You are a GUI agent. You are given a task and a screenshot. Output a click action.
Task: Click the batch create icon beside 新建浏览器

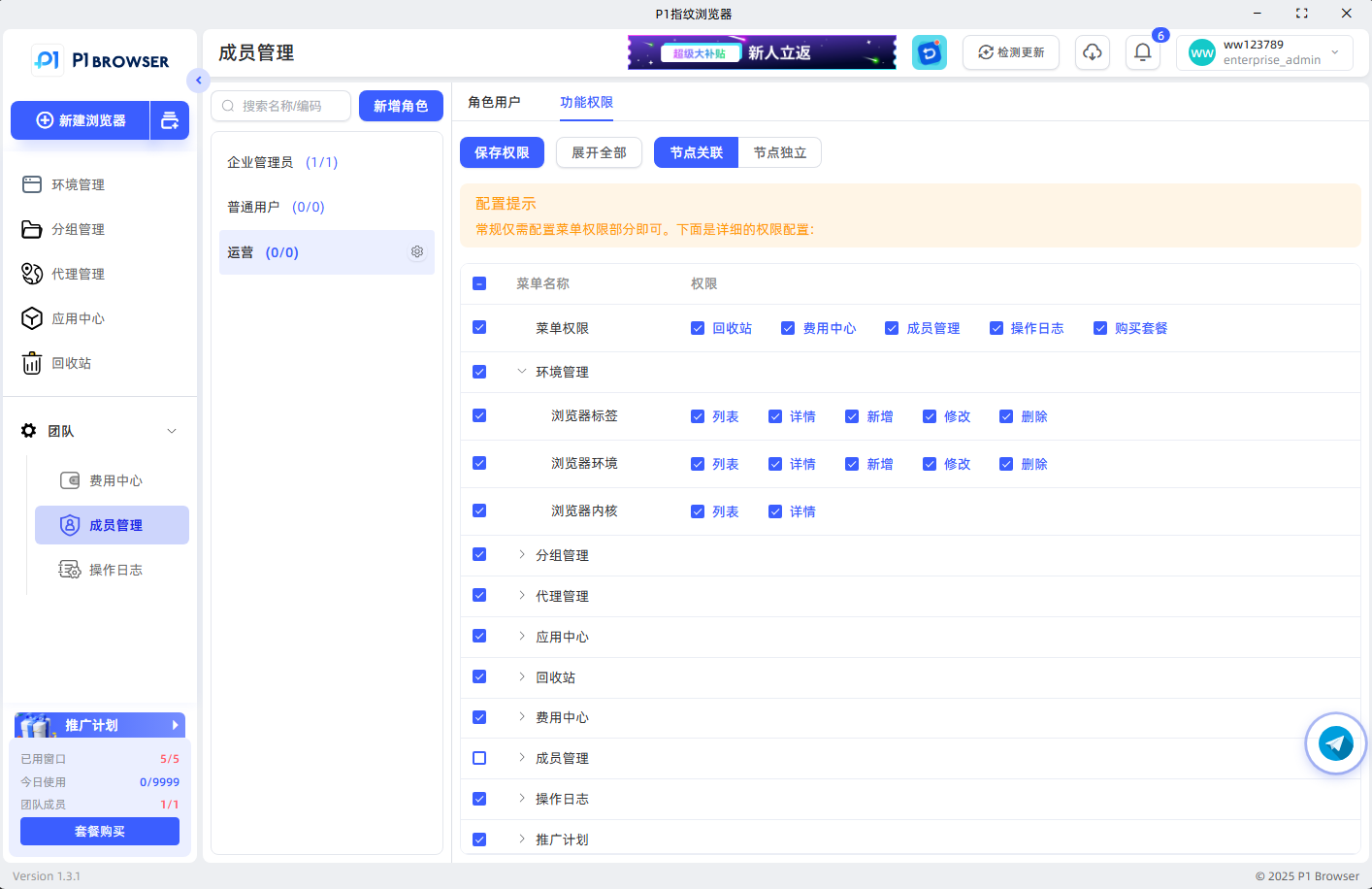[x=170, y=120]
